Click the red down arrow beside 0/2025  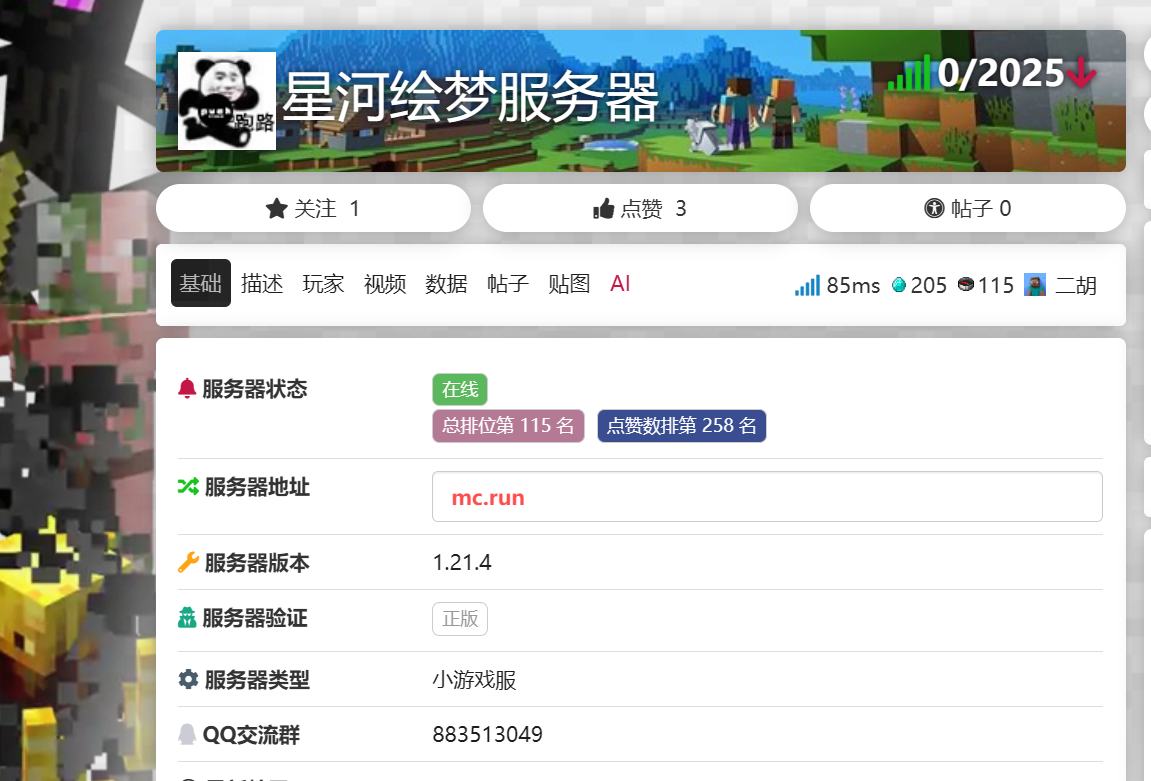coord(1081,73)
